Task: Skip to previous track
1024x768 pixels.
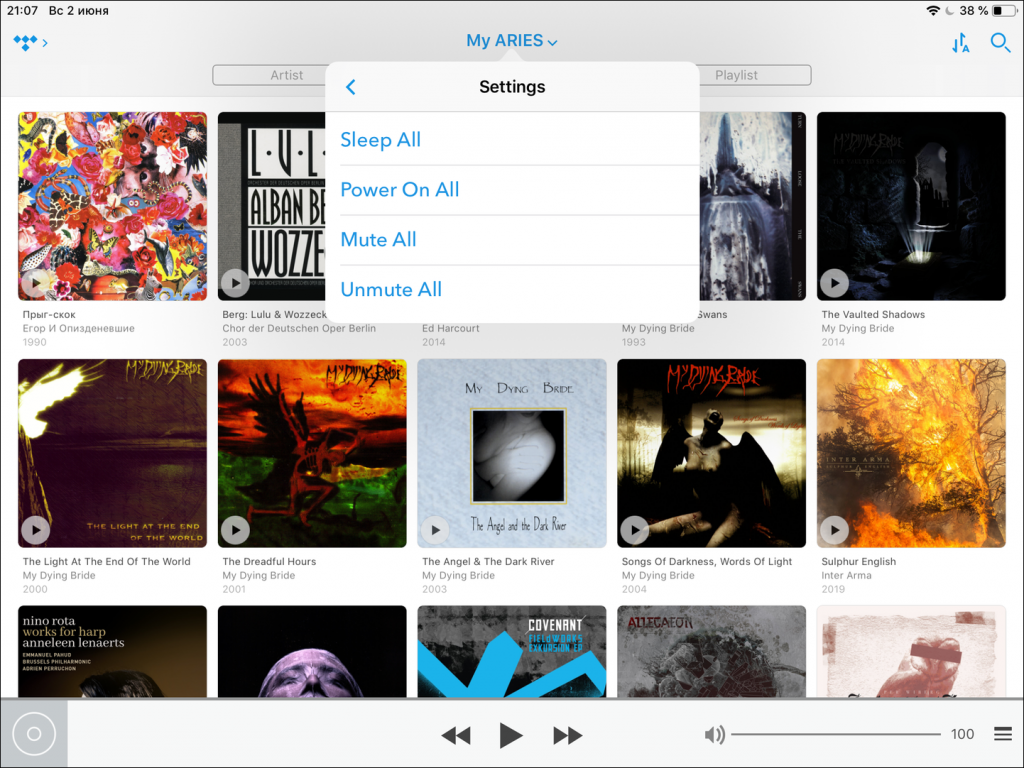Action: (456, 735)
